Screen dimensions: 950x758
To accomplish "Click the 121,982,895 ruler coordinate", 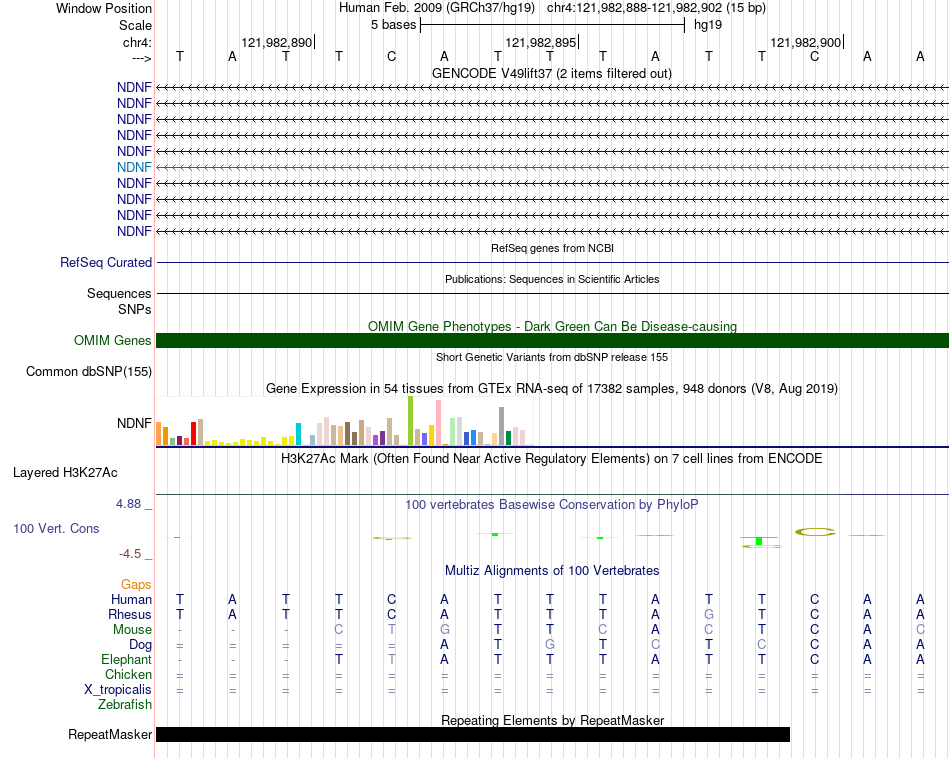I will click(x=540, y=42).
